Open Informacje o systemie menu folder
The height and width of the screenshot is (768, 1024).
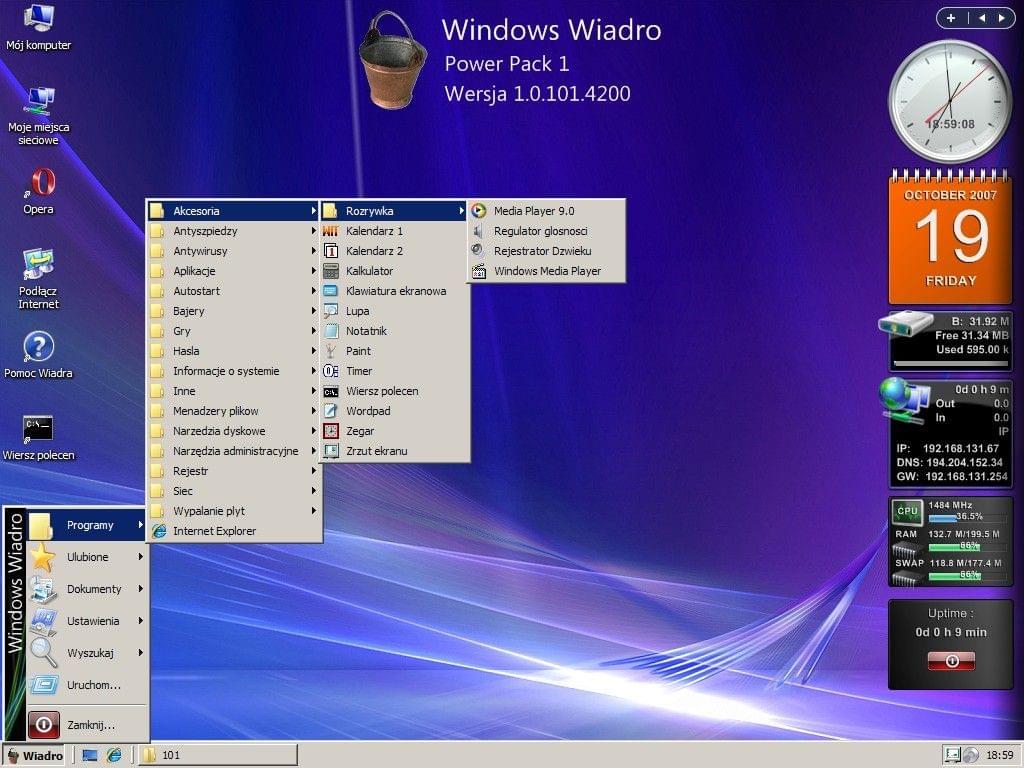tap(234, 371)
